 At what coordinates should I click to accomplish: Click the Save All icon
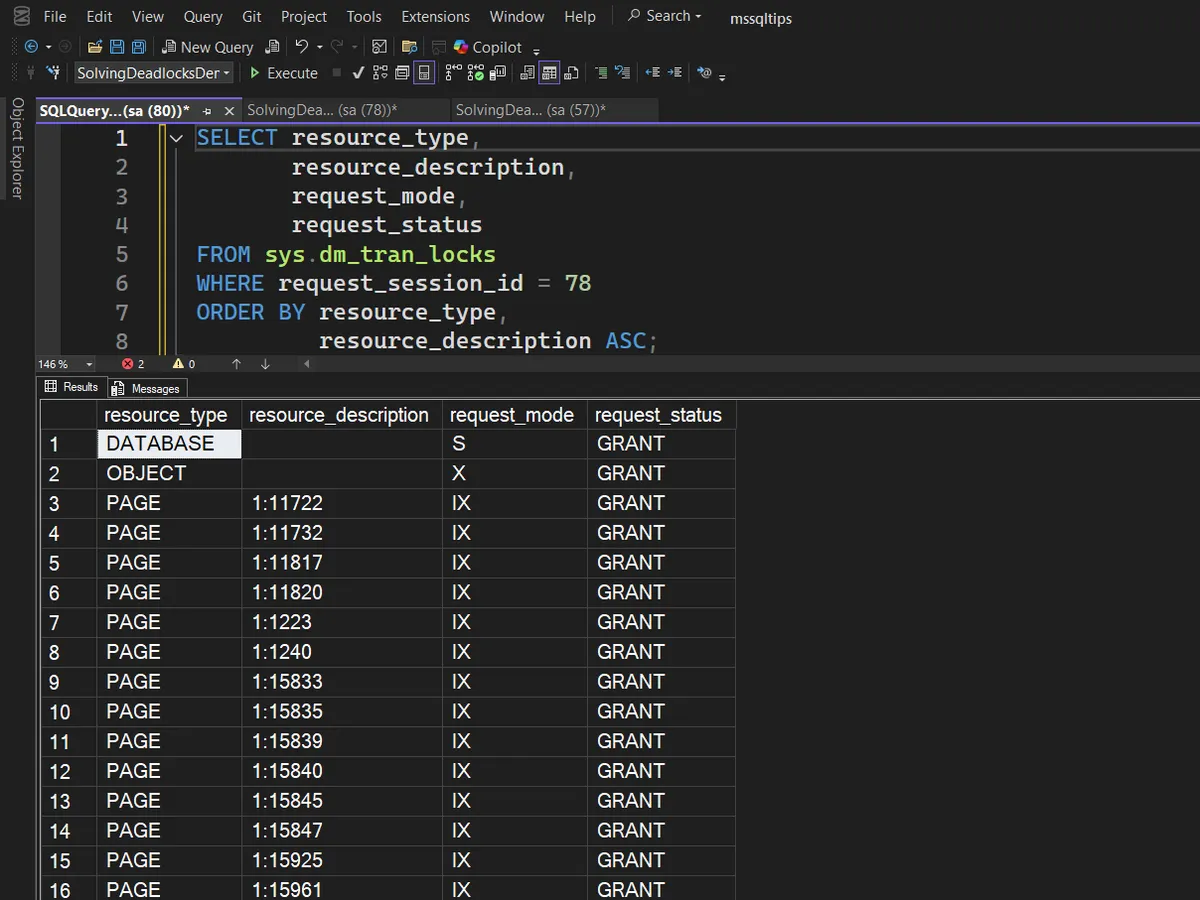(x=138, y=47)
